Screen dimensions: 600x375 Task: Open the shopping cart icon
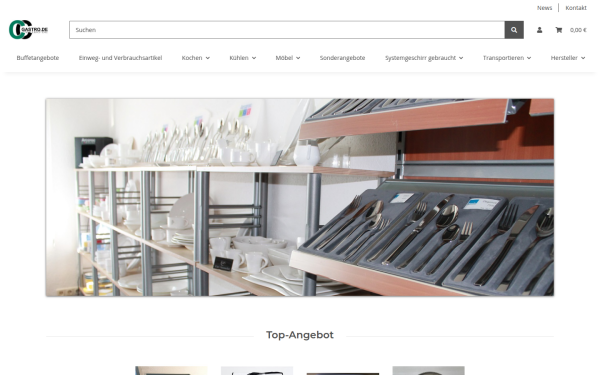pyautogui.click(x=559, y=30)
